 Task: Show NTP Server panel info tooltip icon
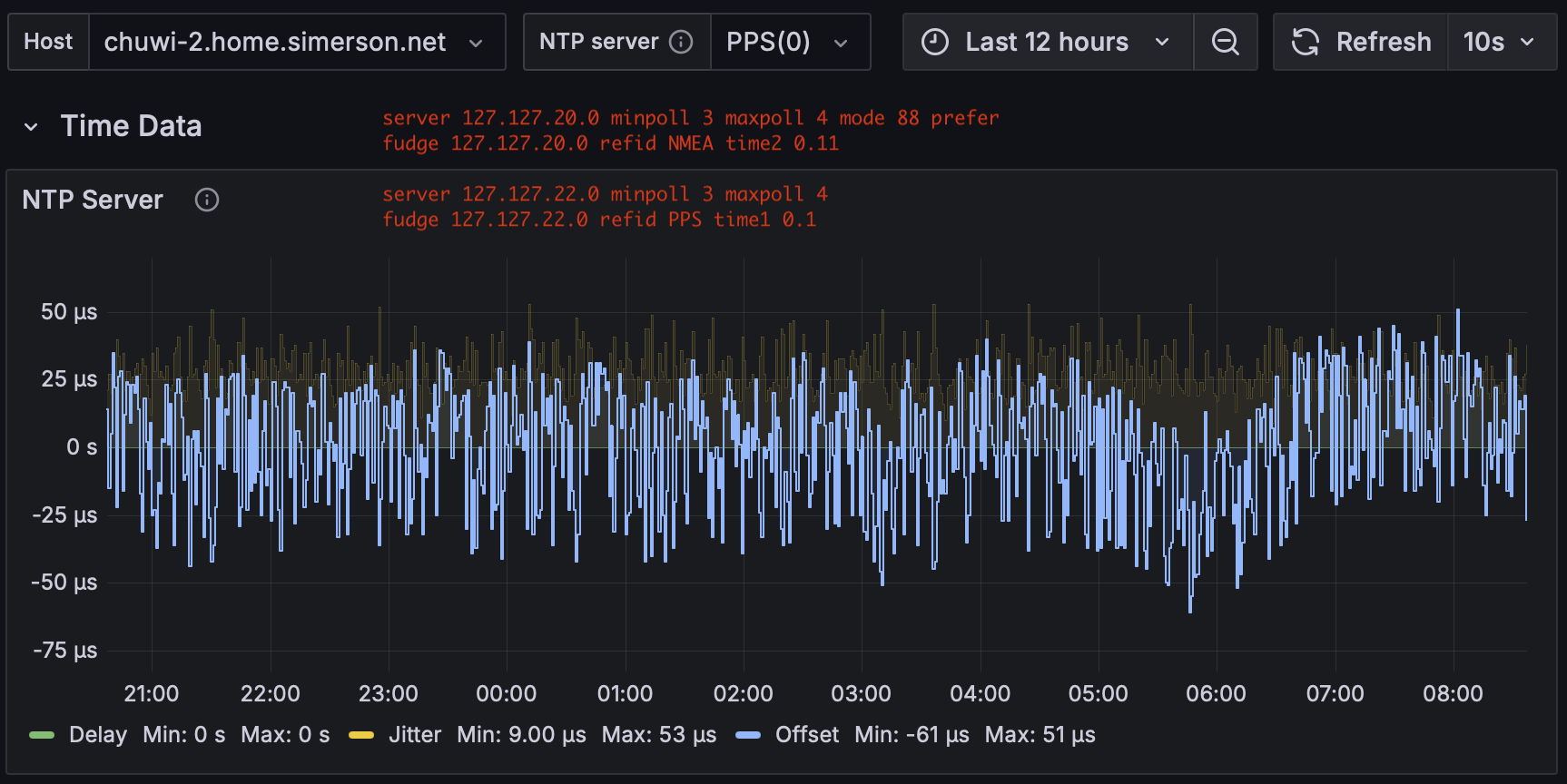click(x=207, y=200)
